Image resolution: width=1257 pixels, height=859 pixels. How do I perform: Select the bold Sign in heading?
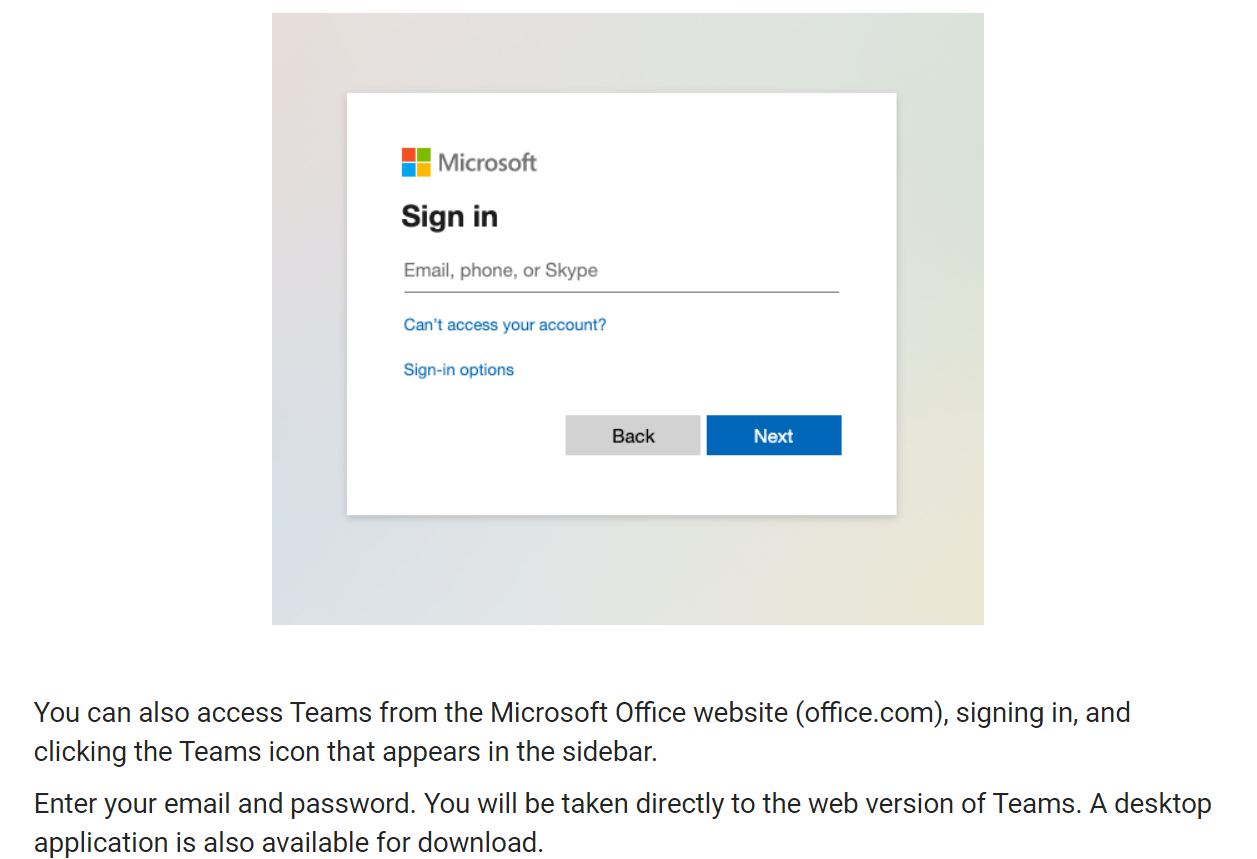click(x=449, y=216)
